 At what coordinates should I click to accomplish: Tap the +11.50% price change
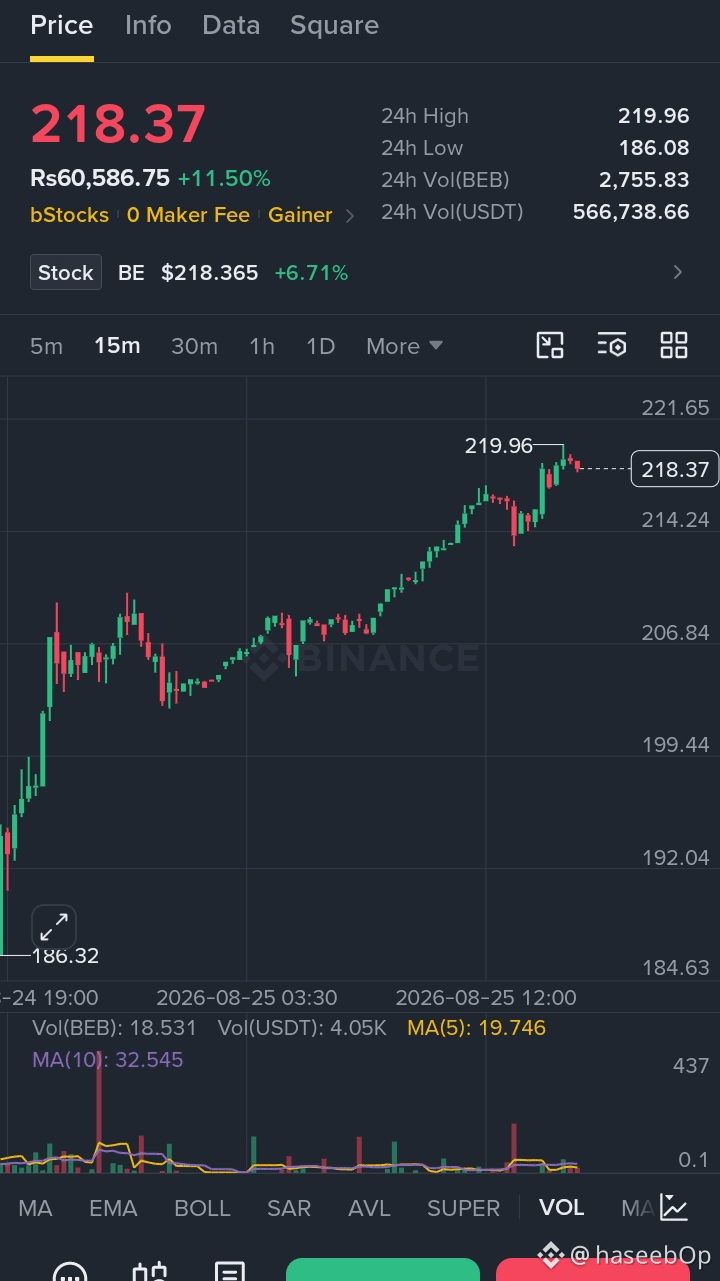pos(224,179)
